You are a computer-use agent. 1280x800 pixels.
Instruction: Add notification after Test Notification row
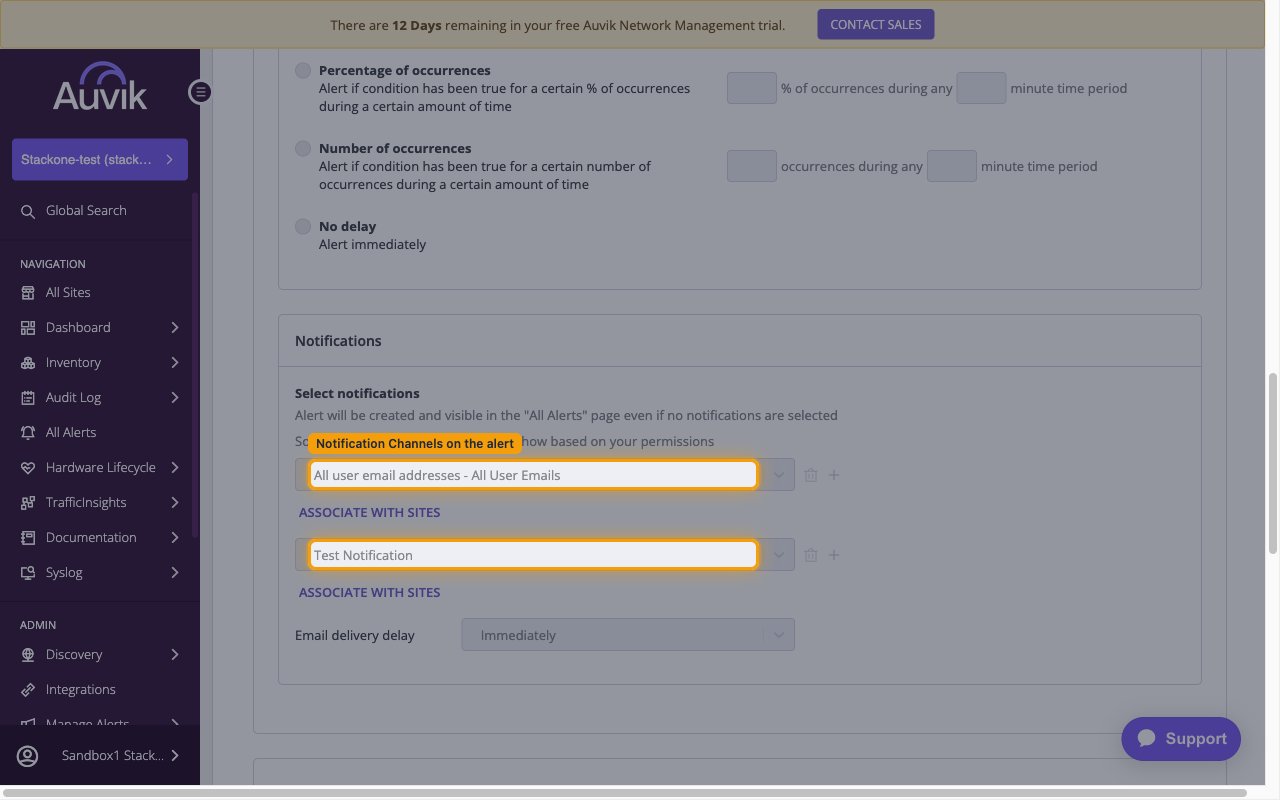point(834,555)
